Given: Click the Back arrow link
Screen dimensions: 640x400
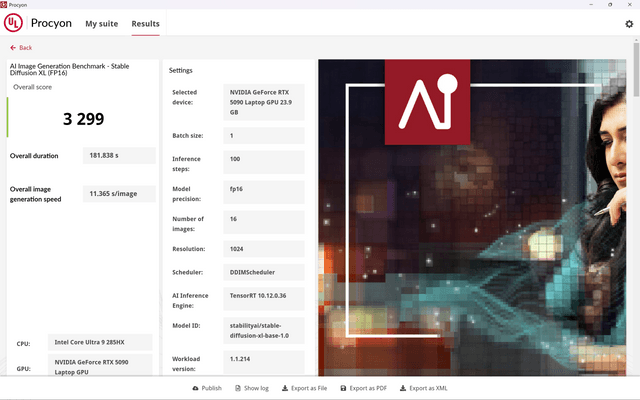Looking at the screenshot, I should pyautogui.click(x=21, y=48).
